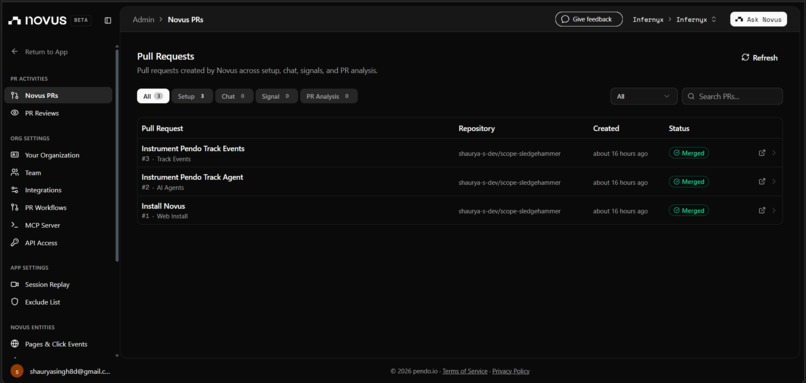Viewport: 806px width, 383px height.
Task: Collapse the sidebar panel icon
Action: click(x=108, y=21)
